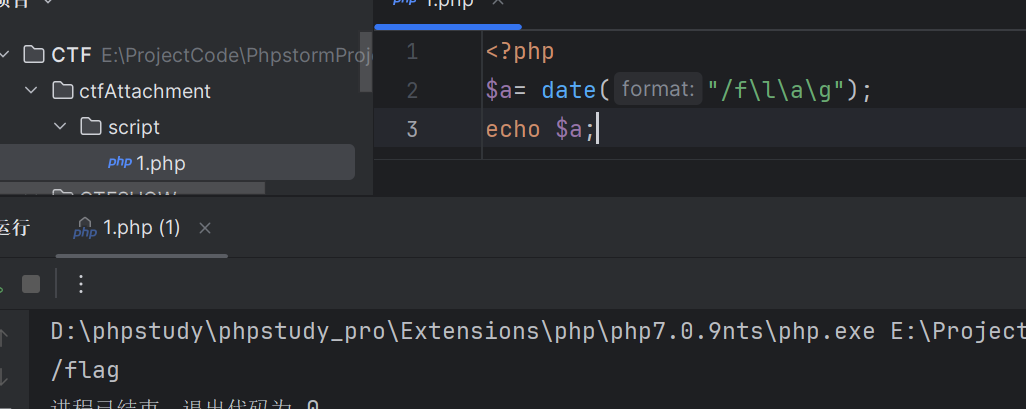The height and width of the screenshot is (409, 1026).
Task: Collapse the ctfAttachment folder
Action: (33, 91)
